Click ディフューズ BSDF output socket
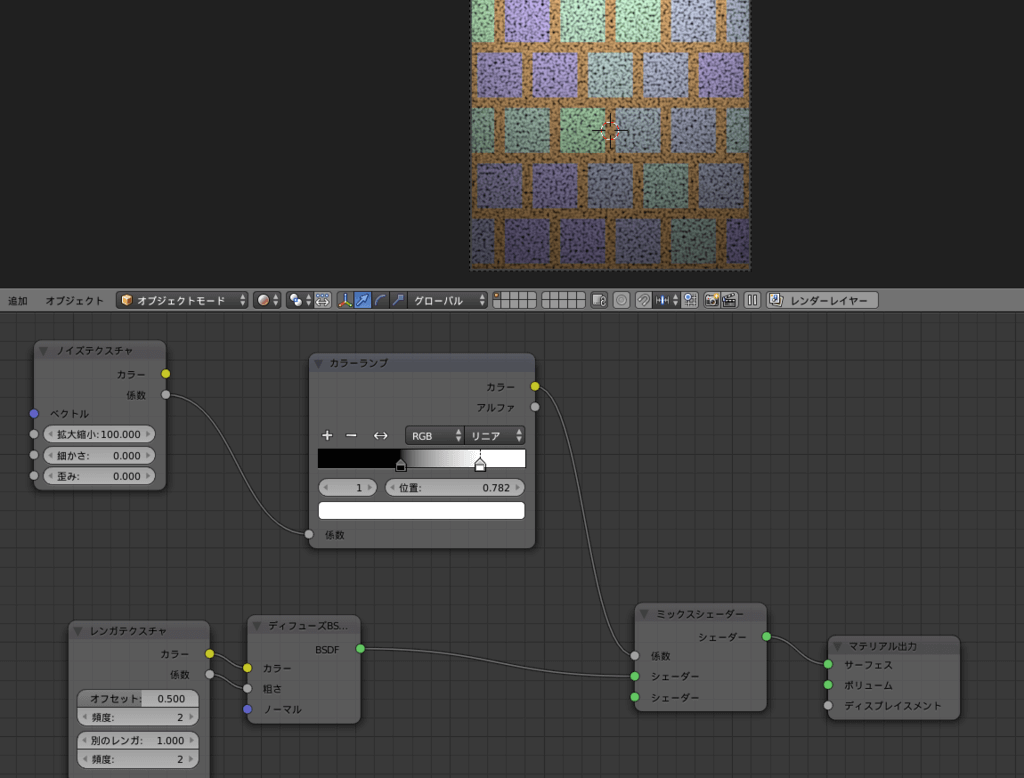The width and height of the screenshot is (1024, 778). coord(360,649)
